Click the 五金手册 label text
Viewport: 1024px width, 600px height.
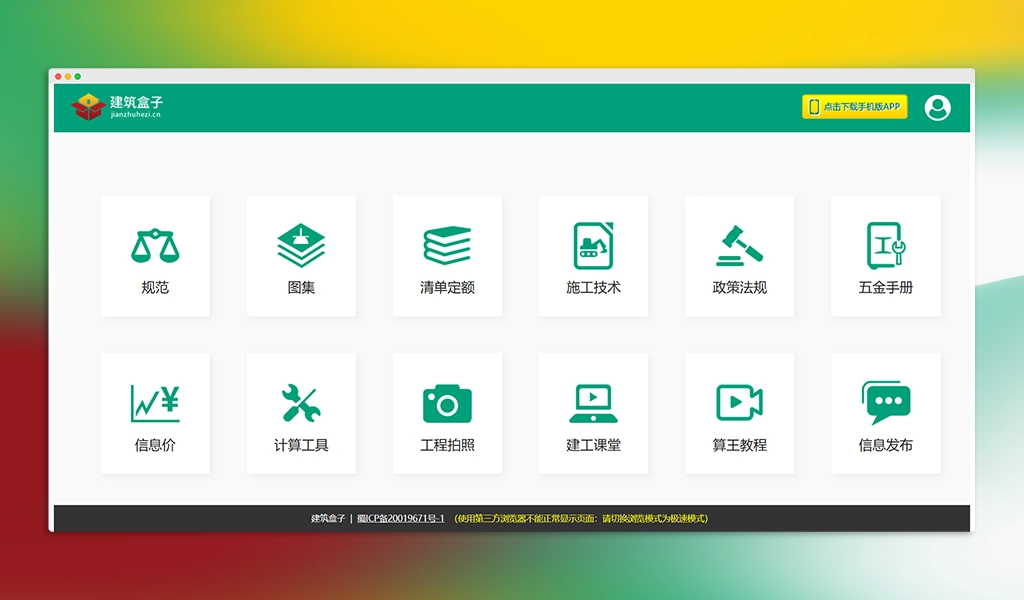886,287
